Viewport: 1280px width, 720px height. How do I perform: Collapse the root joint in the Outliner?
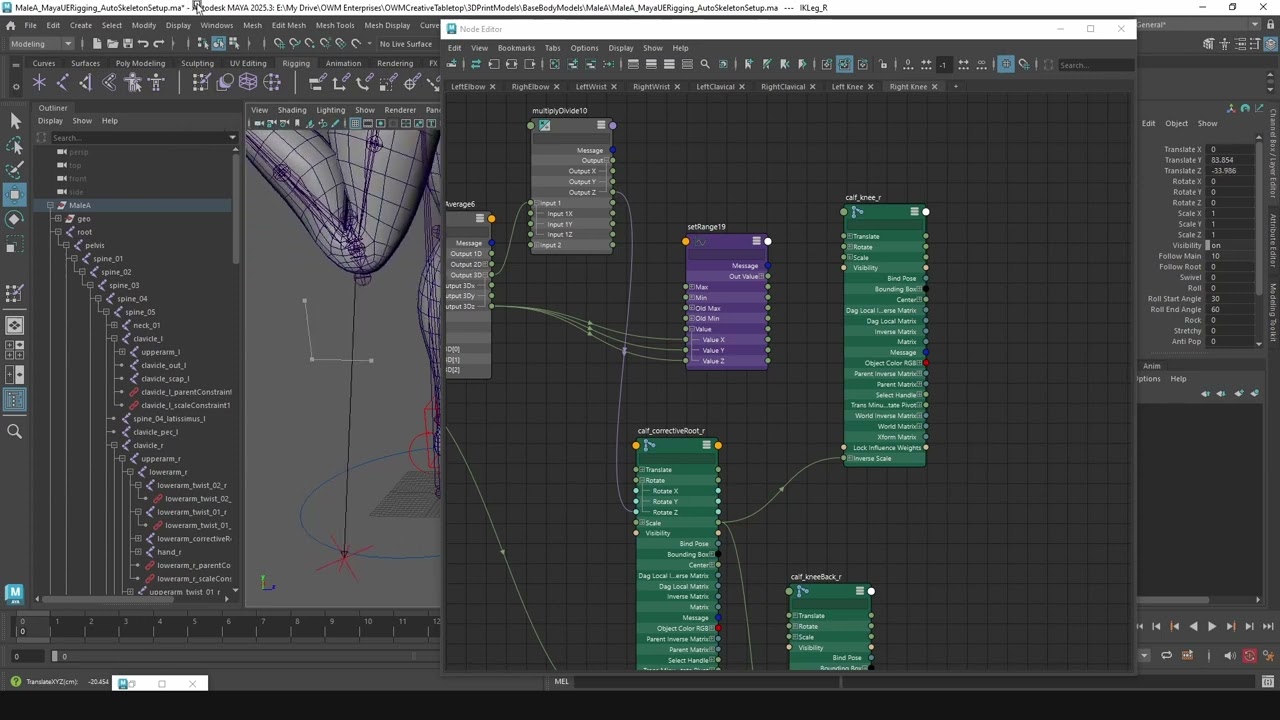point(58,232)
